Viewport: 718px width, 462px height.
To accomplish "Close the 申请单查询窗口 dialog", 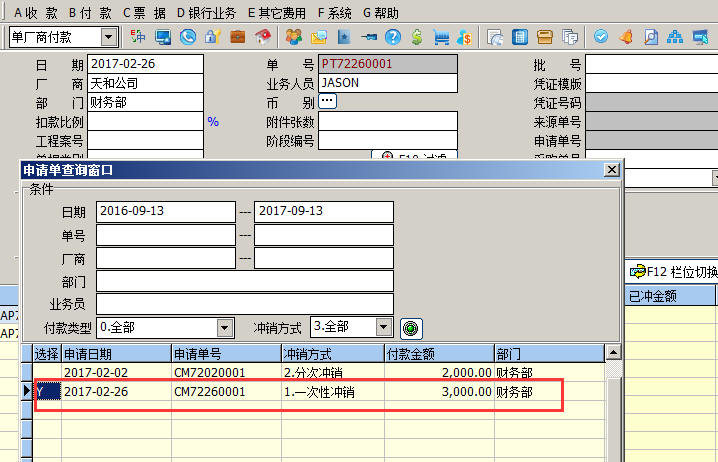I will (x=611, y=170).
